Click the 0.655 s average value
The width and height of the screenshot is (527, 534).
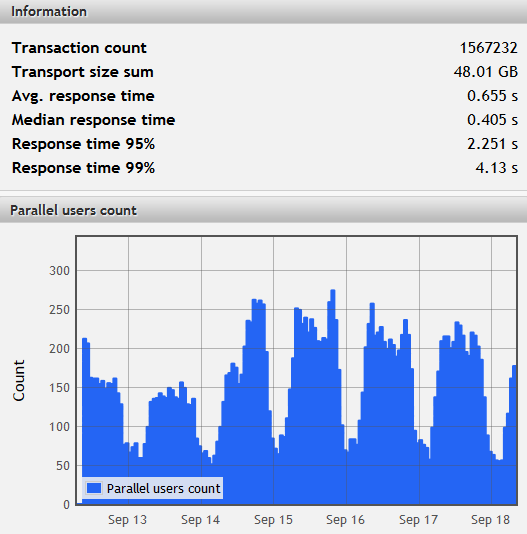(493, 96)
